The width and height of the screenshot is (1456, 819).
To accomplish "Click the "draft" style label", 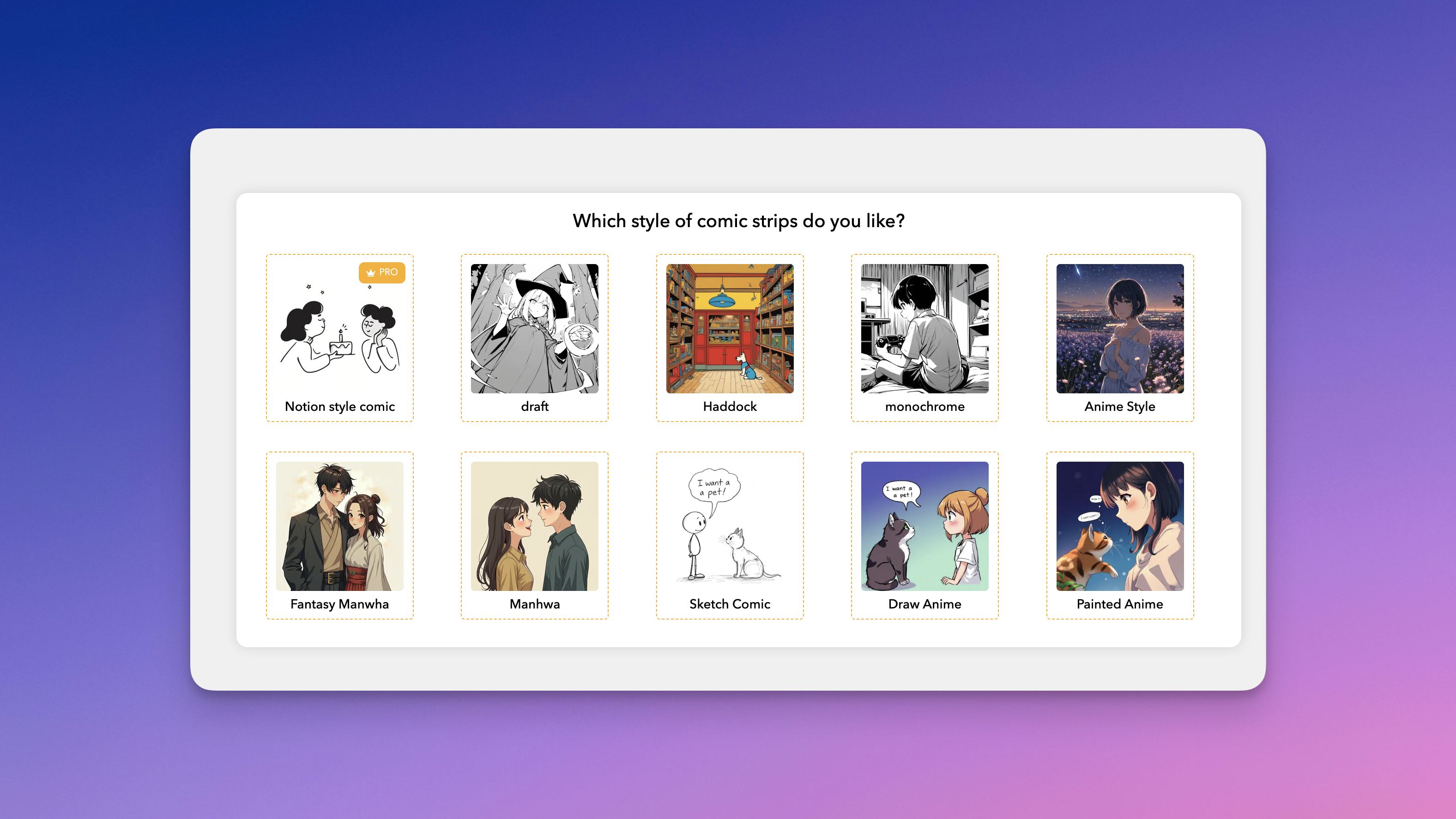I will pyautogui.click(x=534, y=406).
